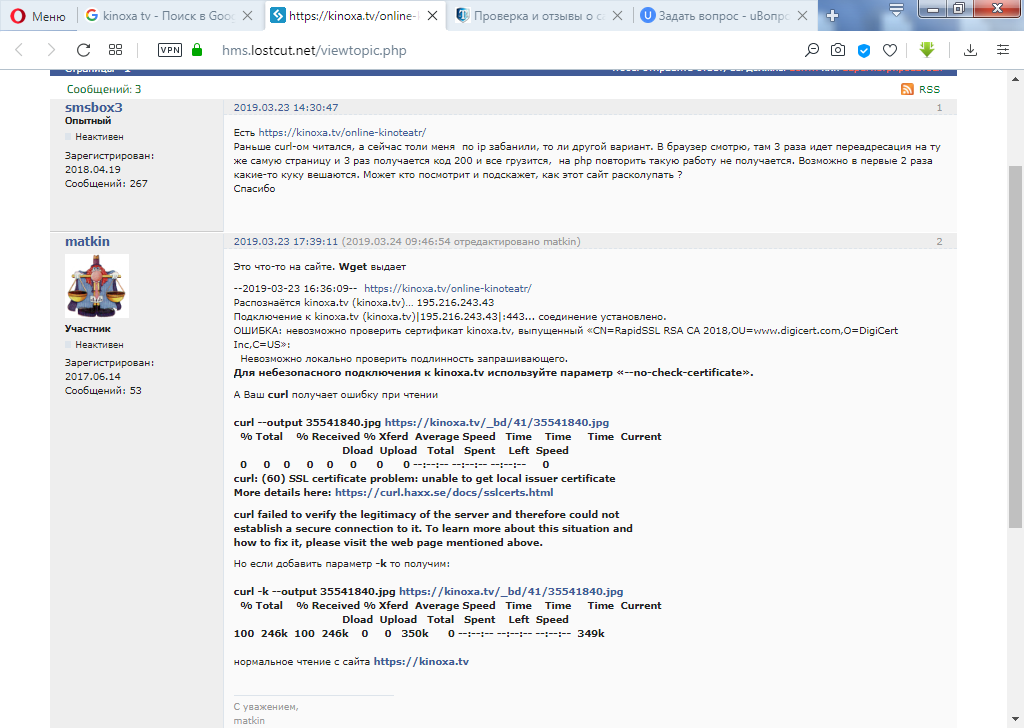
Task: Click the scrollbar up arrow
Action: point(1016,79)
